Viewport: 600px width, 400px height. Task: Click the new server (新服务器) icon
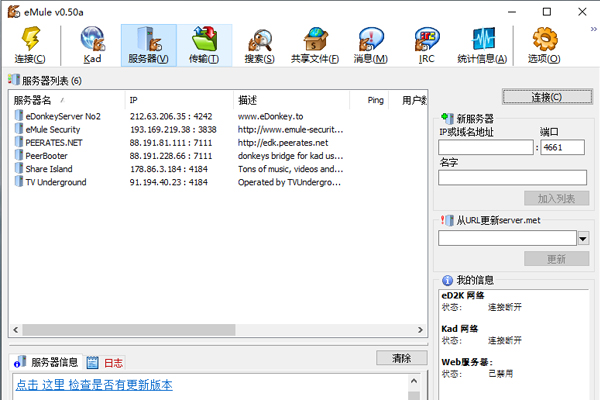tap(447, 118)
